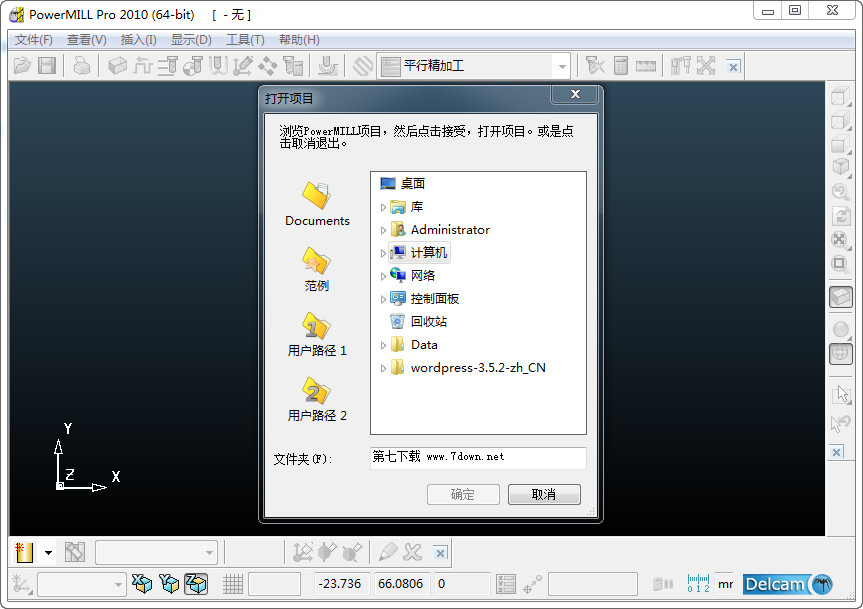The height and width of the screenshot is (609, 863).
Task: Open the 平行精加工 strategy dropdown
Action: 561,67
